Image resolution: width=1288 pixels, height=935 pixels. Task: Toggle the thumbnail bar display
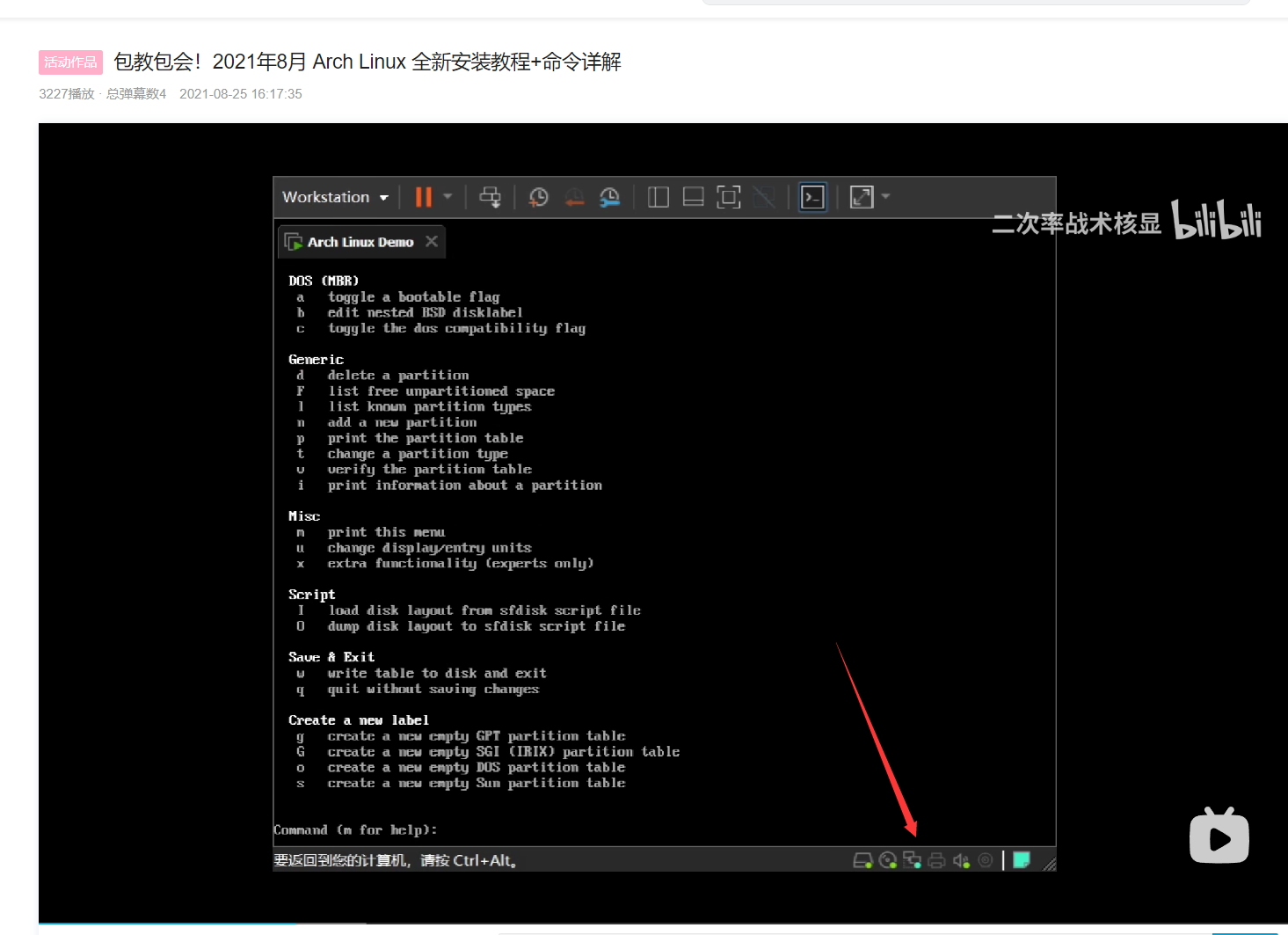point(693,197)
